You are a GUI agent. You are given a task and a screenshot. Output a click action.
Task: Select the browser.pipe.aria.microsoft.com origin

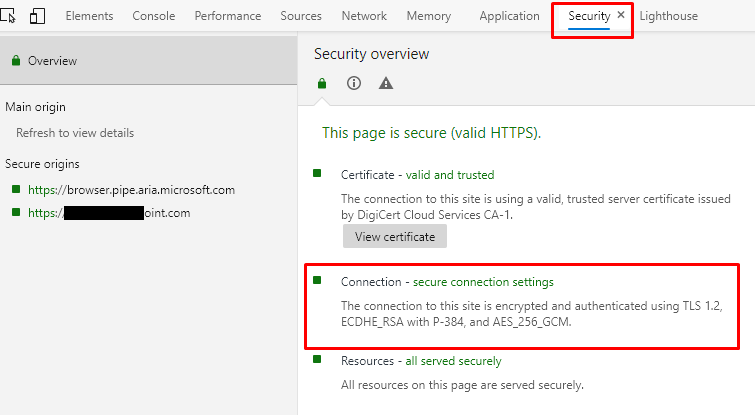[x=131, y=189]
